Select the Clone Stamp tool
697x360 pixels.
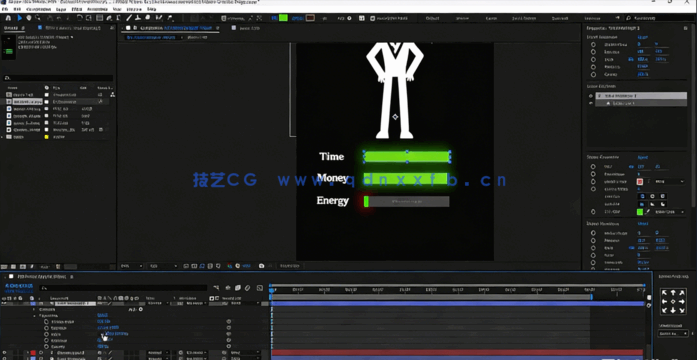click(x=138, y=18)
